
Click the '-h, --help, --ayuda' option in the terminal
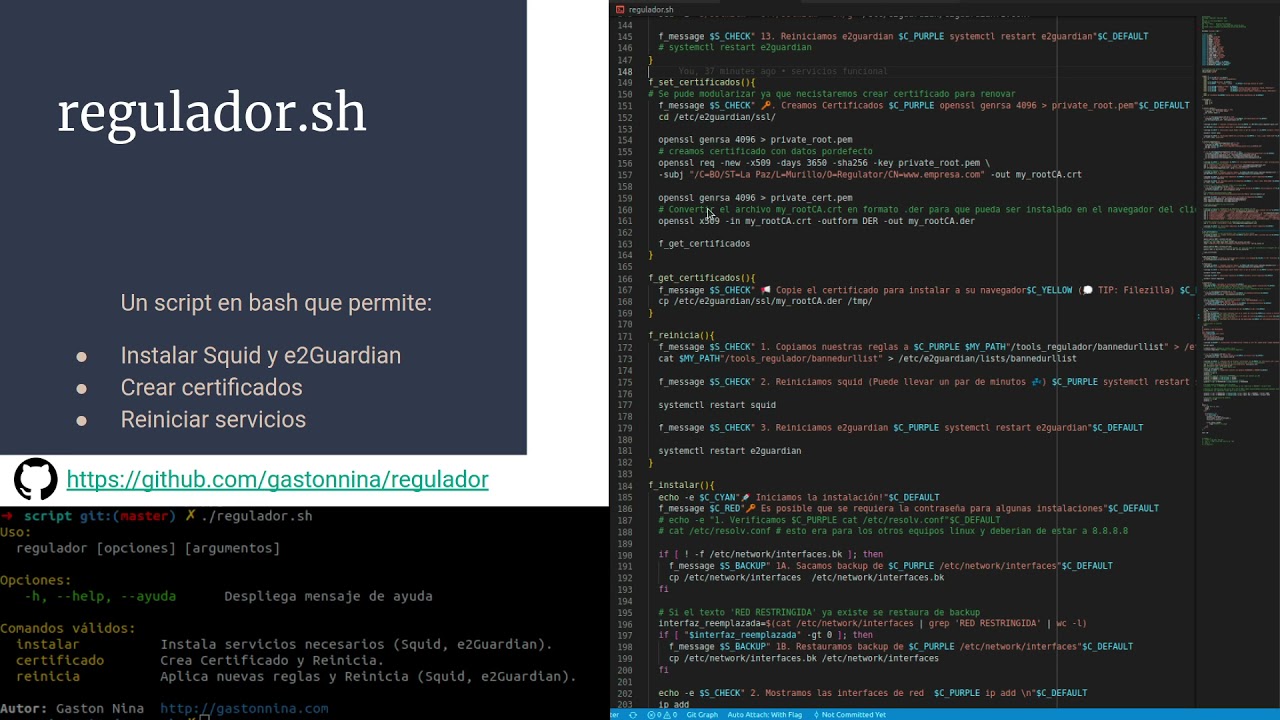pos(100,596)
